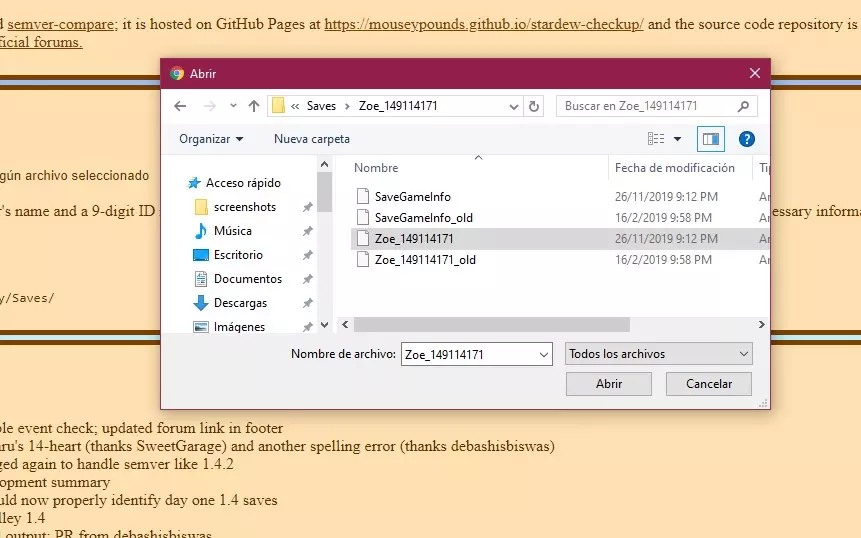Open the mouseypounds.github.io/stardew-checkup link
The width and height of the screenshot is (861, 538).
[484, 24]
